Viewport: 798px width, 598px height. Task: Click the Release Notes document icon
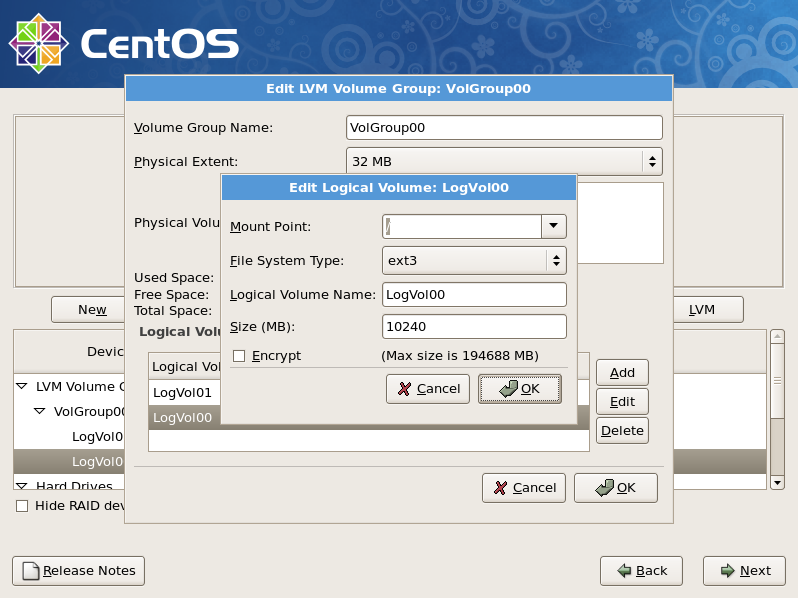coord(31,571)
